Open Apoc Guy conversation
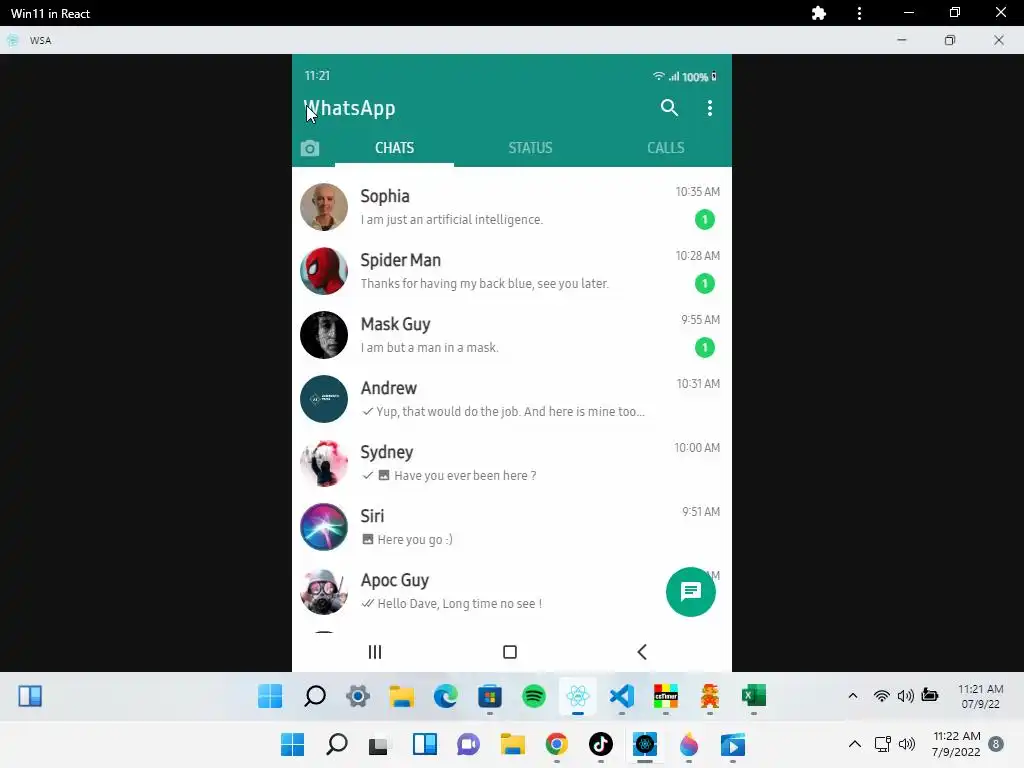The width and height of the screenshot is (1024, 768). coord(512,591)
